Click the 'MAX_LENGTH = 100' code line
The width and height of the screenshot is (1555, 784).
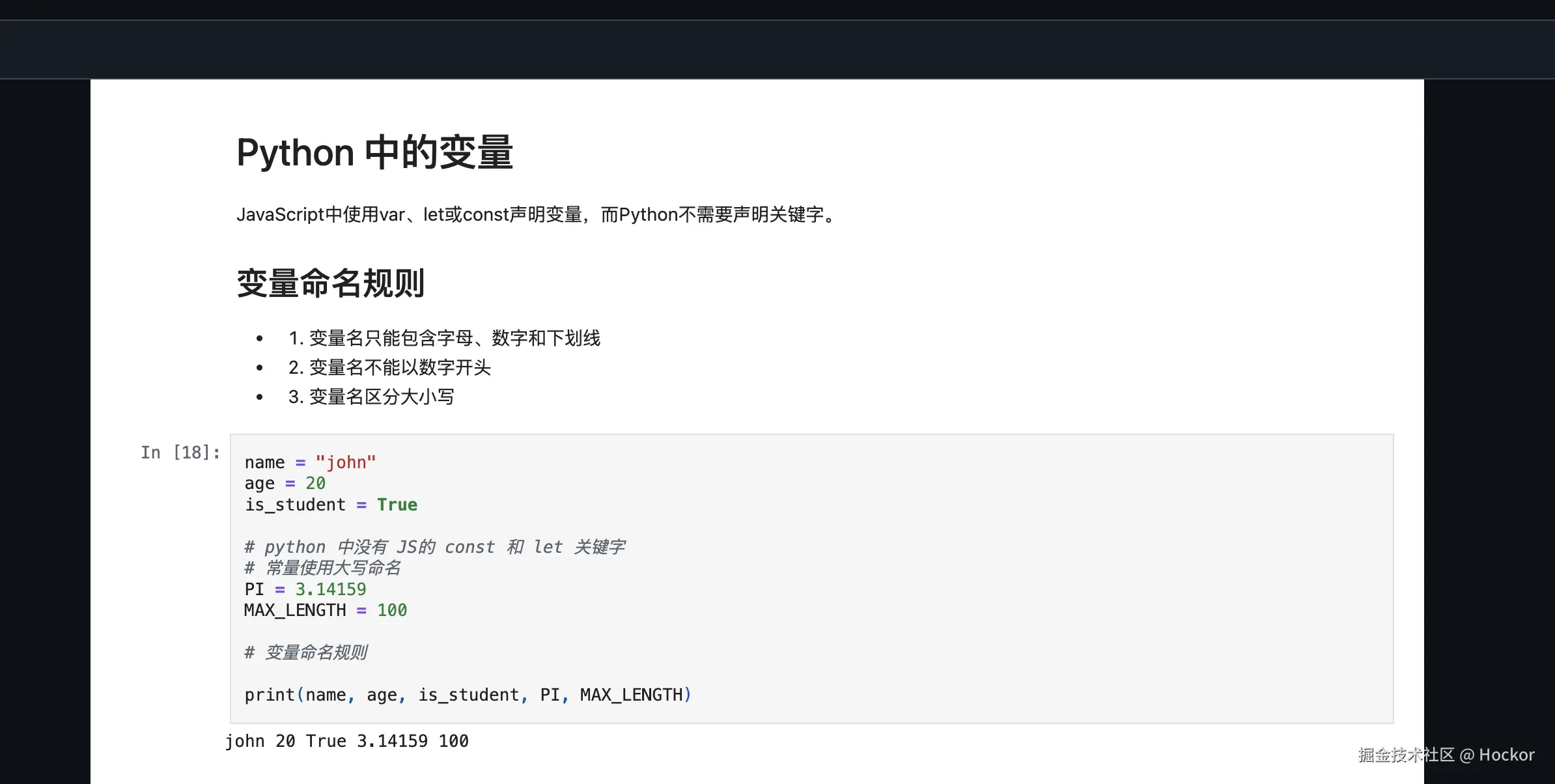click(x=325, y=610)
